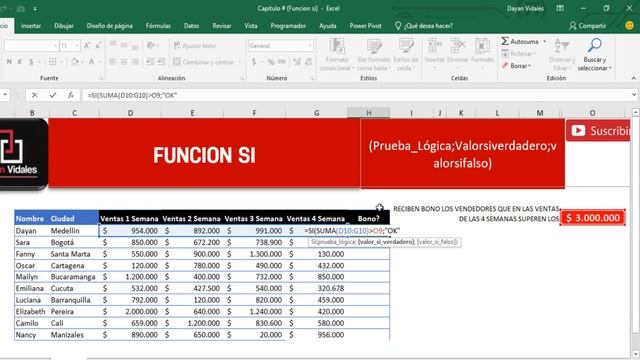Open the Programador tab
Screen dimensions: 640x360
click(x=288, y=26)
